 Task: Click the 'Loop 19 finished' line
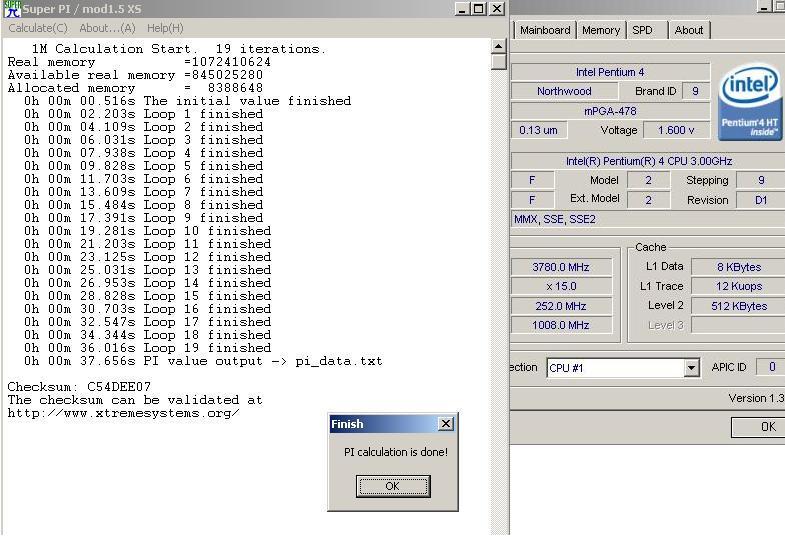click(147, 348)
